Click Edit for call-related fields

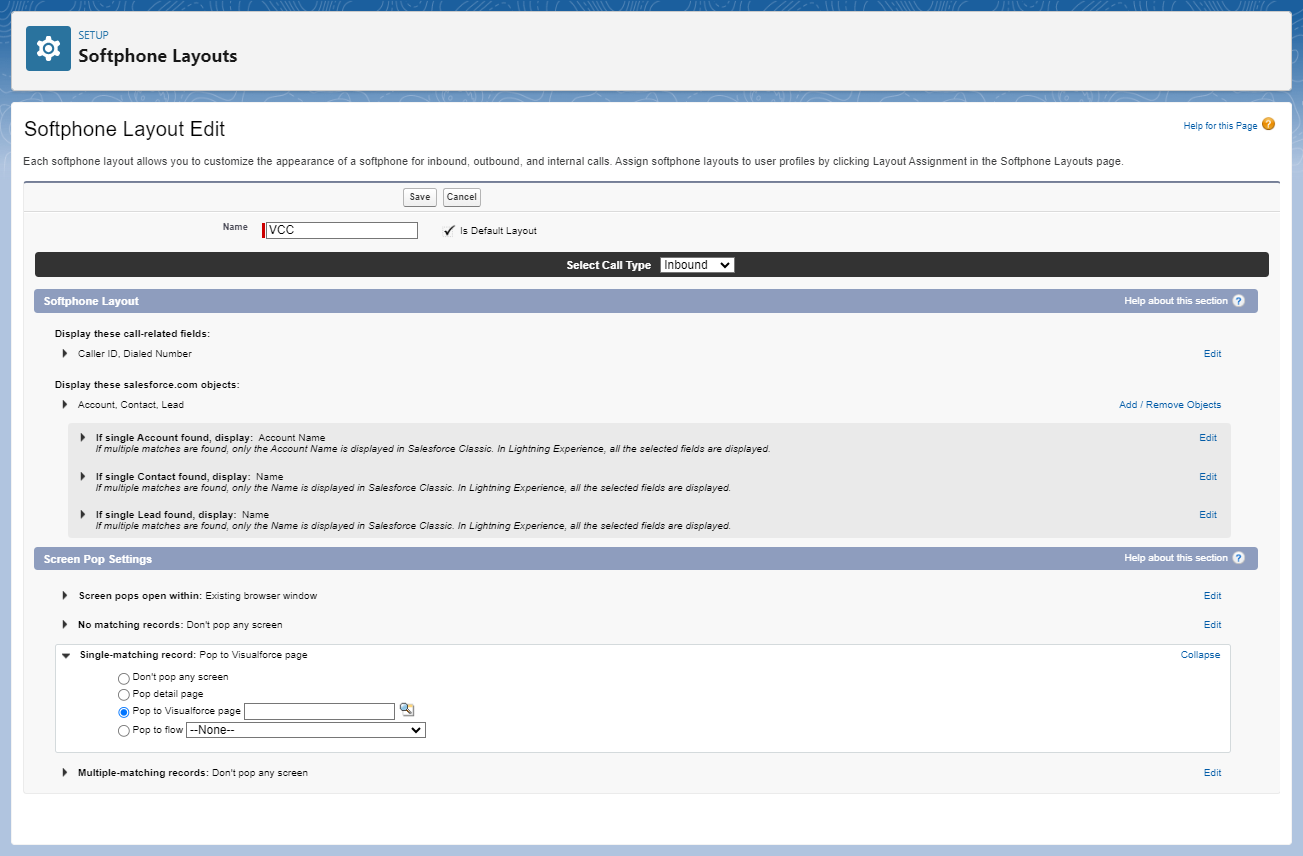pyautogui.click(x=1212, y=354)
